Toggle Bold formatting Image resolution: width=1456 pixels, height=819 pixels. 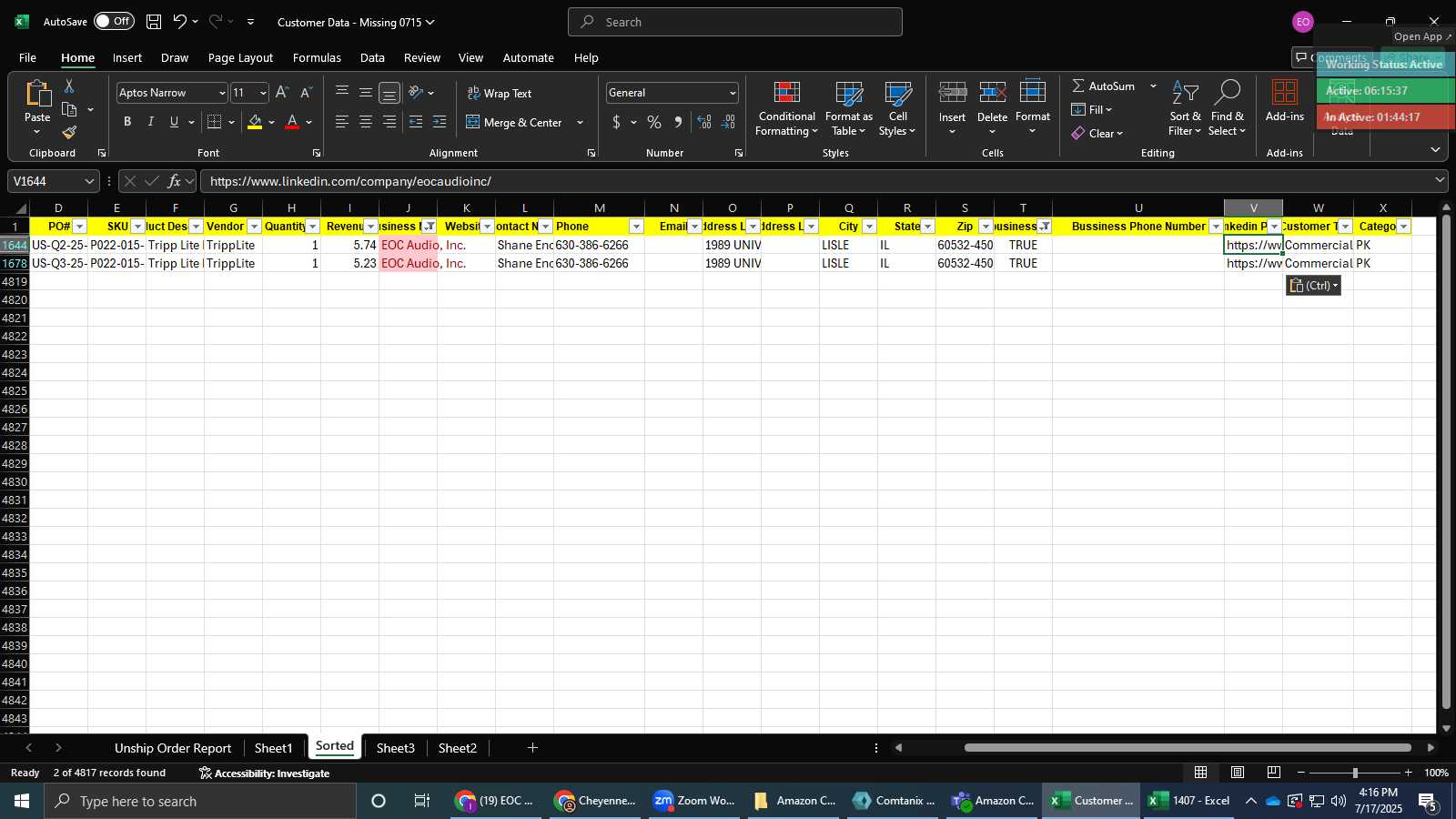127,122
